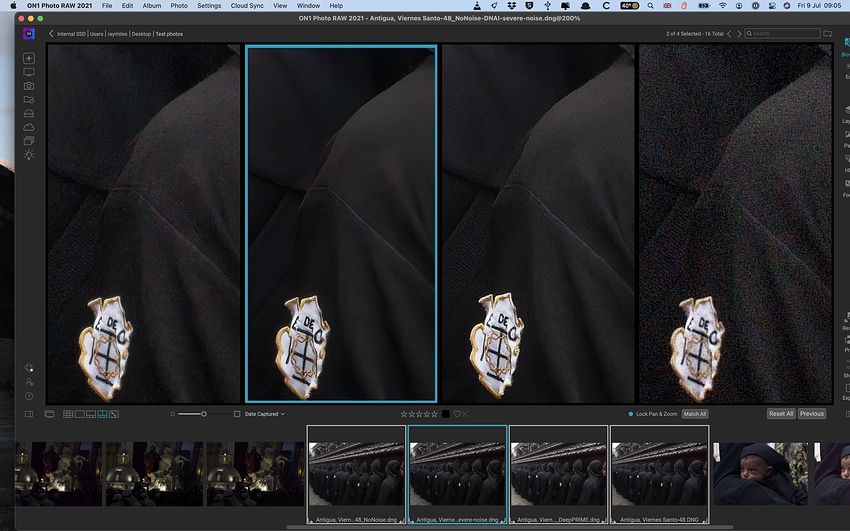Open the Cloud Sync menu

pyautogui.click(x=247, y=6)
